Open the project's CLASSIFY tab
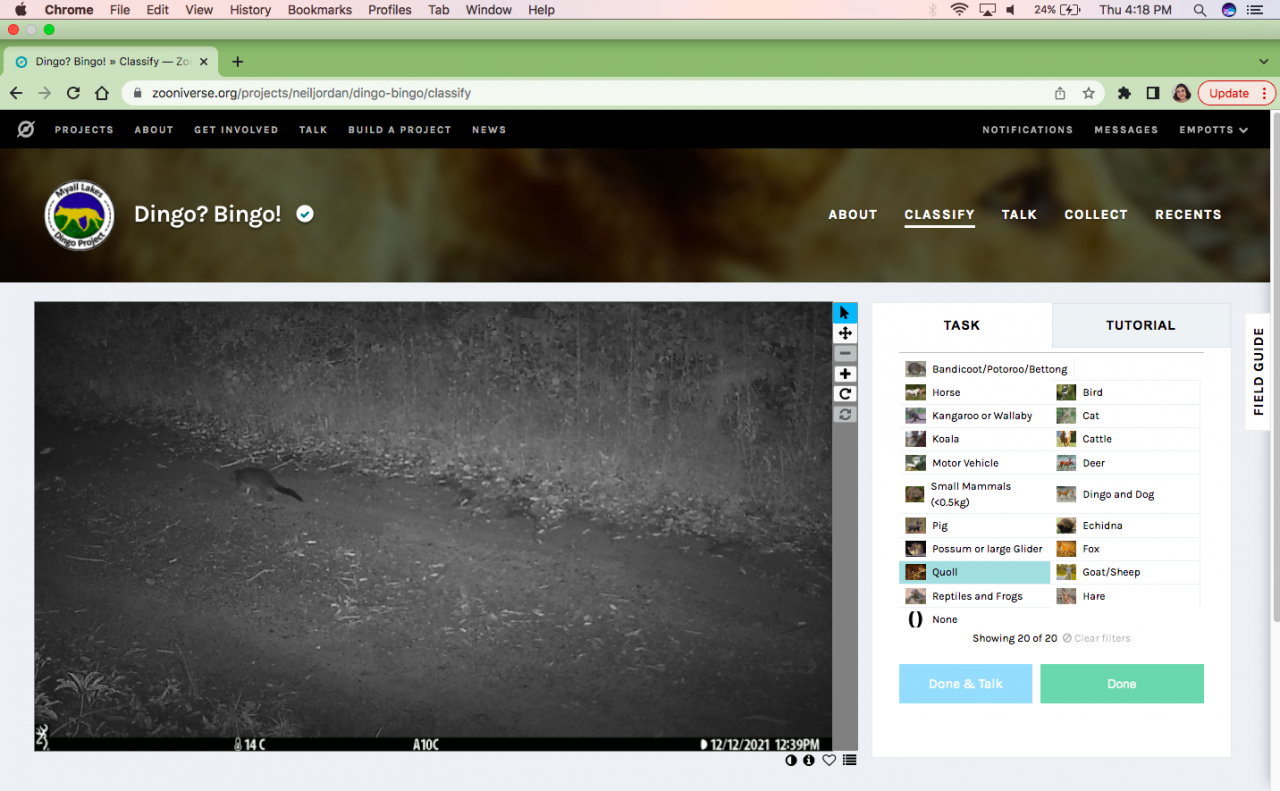 pyautogui.click(x=939, y=215)
